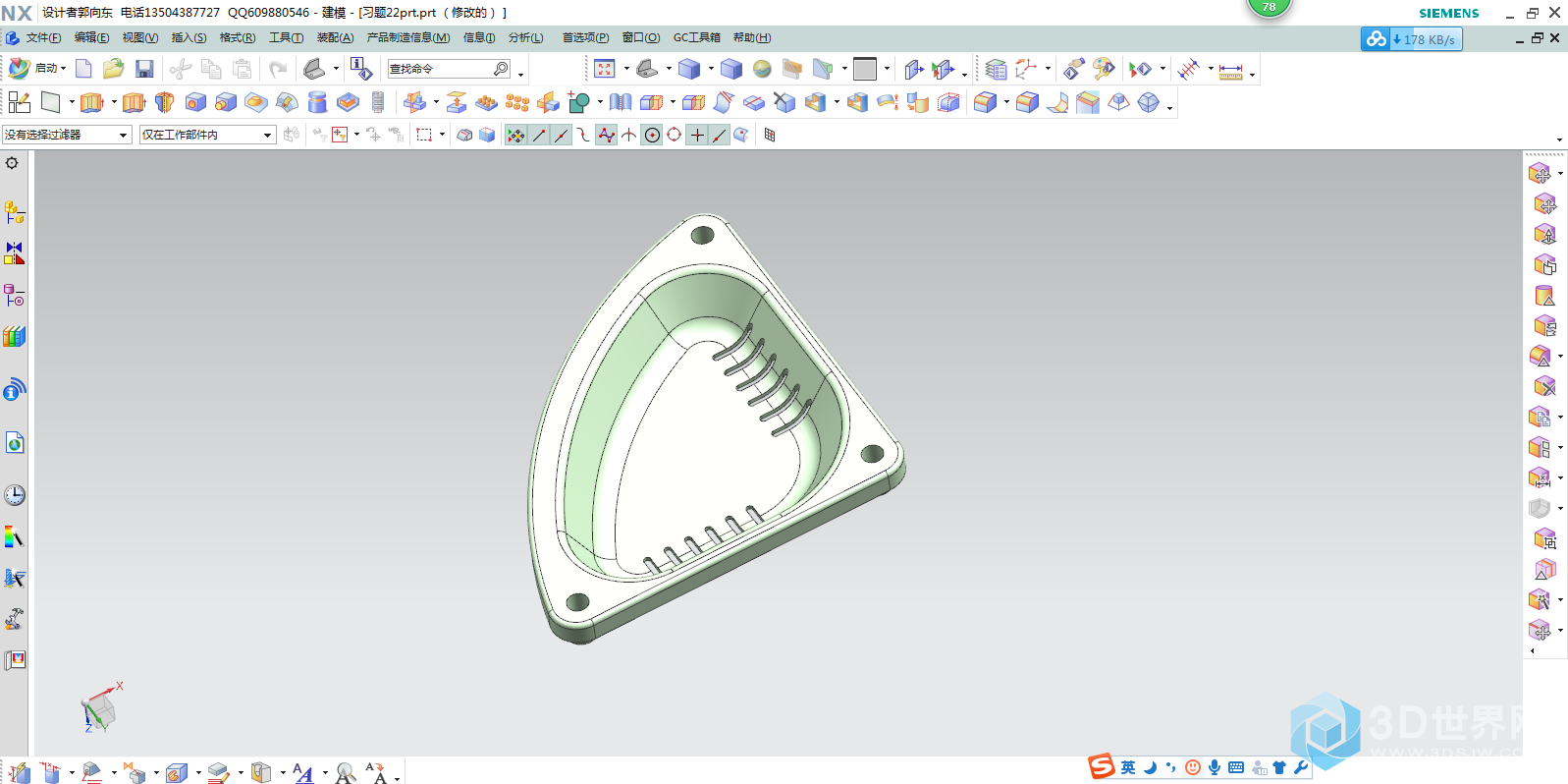Viewport: 1568px width, 784px height.
Task: Click the Sketch tool icon in the feature toolbar
Action: (x=20, y=102)
